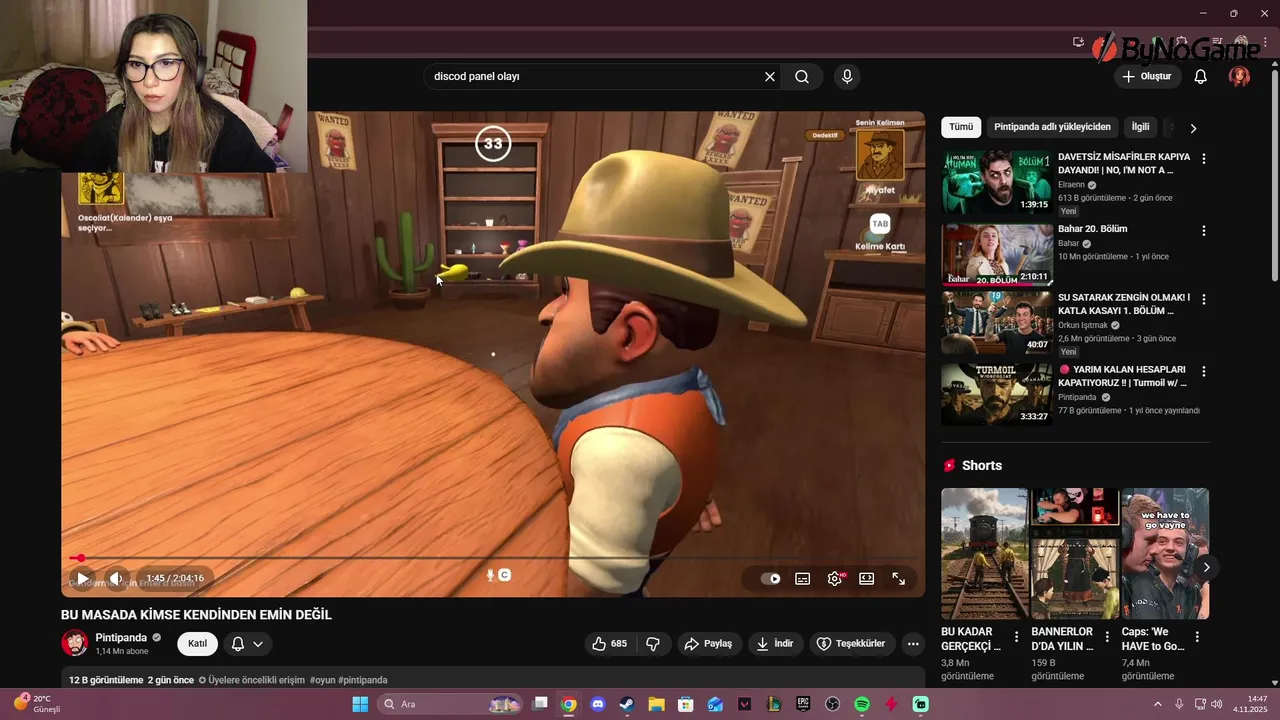Select the Tümü filter chip
The height and width of the screenshot is (720, 1280).
coord(961,127)
